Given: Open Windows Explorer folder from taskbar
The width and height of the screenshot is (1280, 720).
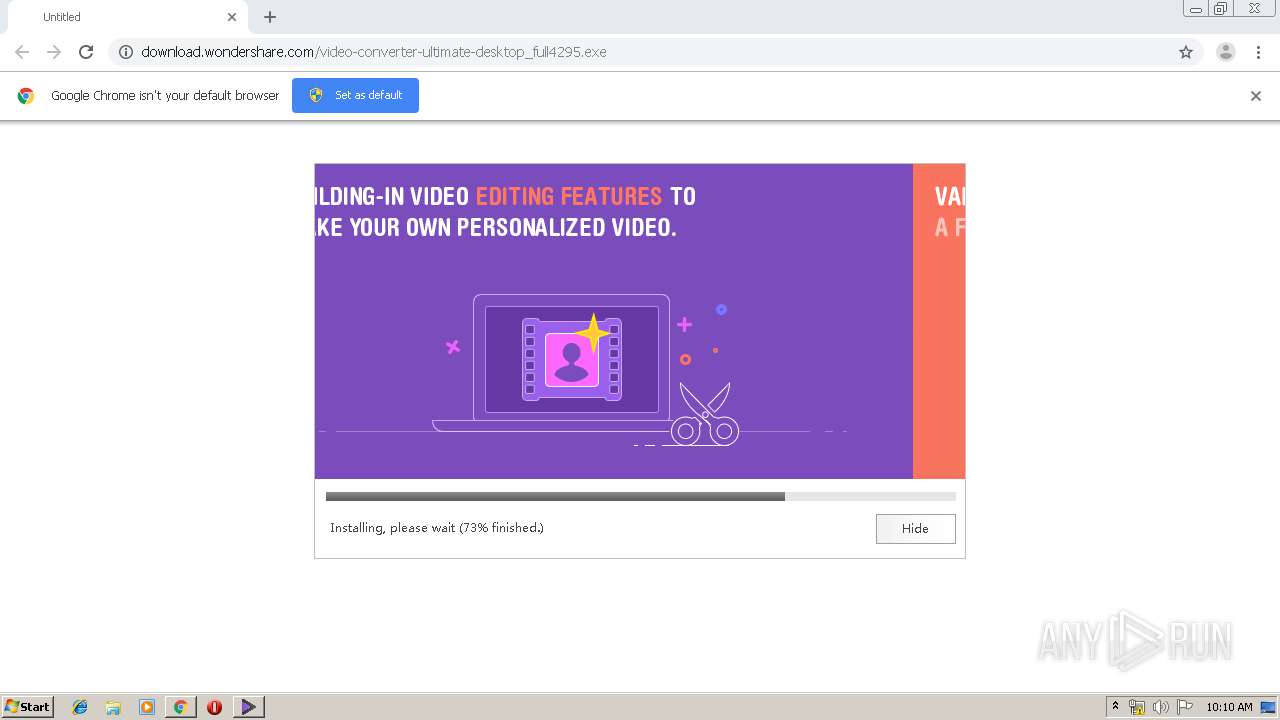Looking at the screenshot, I should [x=113, y=707].
